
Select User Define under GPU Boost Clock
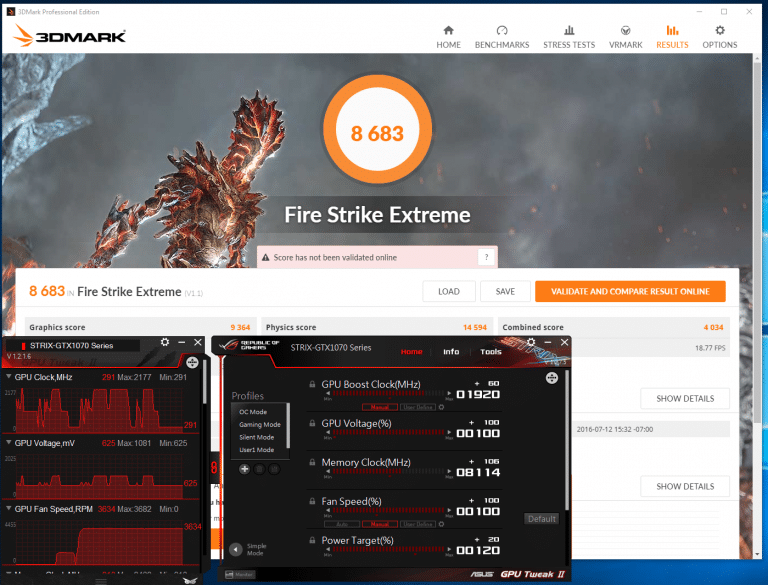click(418, 407)
